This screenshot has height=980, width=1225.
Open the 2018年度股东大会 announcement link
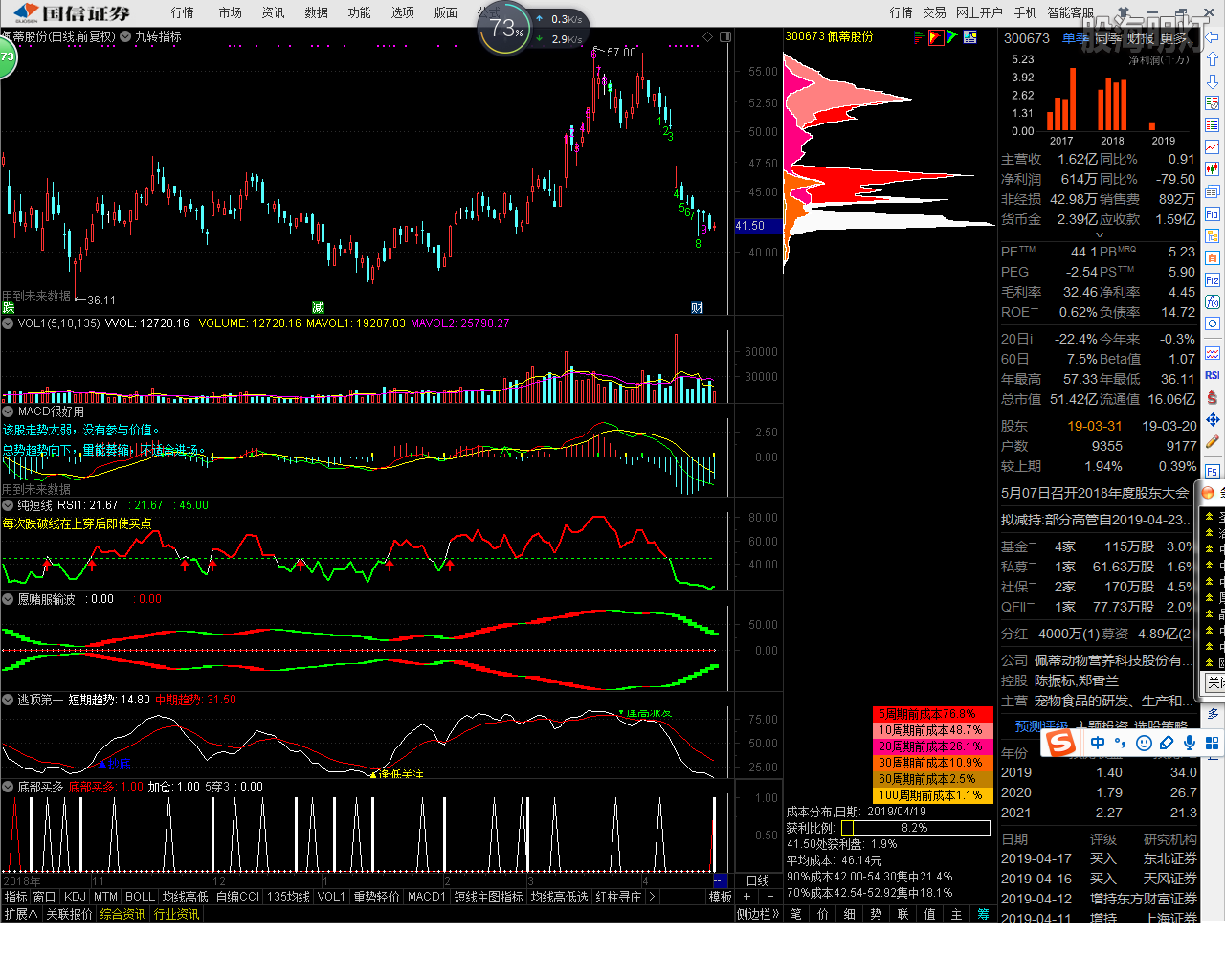pyautogui.click(x=1095, y=493)
